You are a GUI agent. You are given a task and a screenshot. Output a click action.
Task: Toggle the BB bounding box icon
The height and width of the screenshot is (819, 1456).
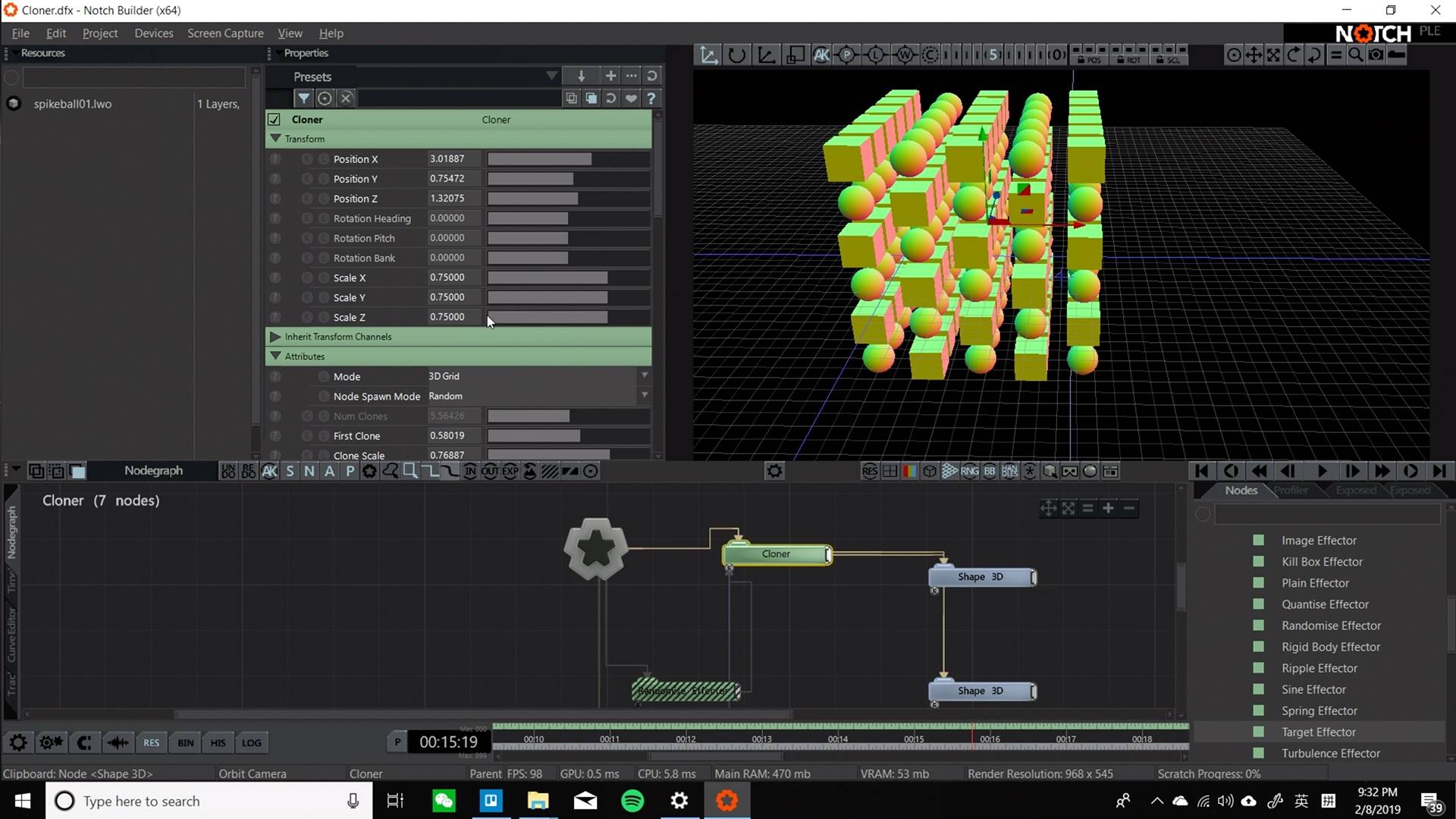990,471
